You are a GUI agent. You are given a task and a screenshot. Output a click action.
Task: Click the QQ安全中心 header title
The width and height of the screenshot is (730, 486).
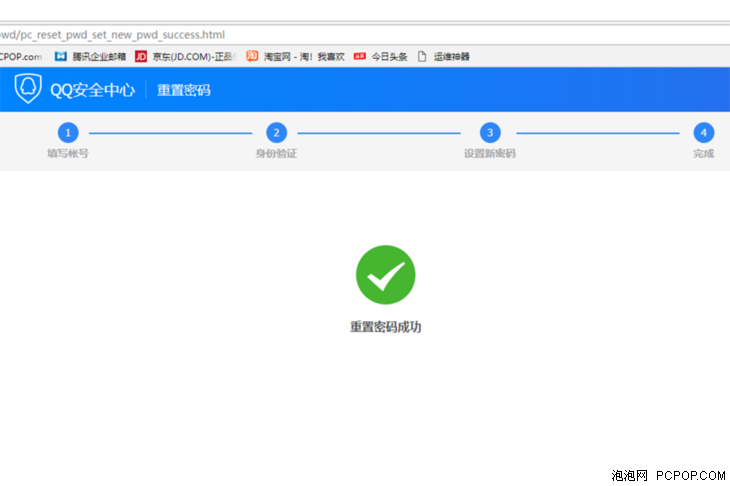tap(93, 90)
